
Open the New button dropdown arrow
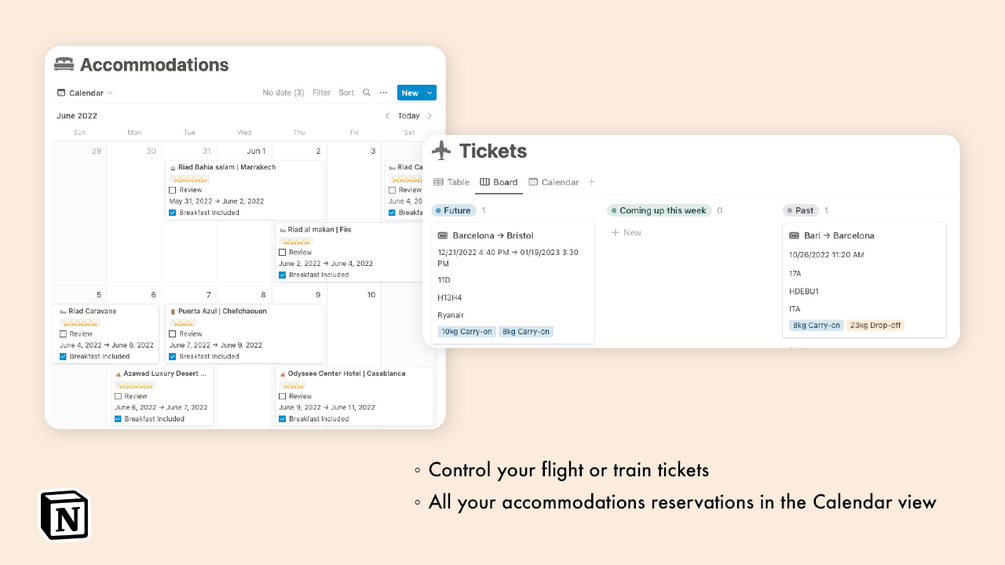(430, 93)
